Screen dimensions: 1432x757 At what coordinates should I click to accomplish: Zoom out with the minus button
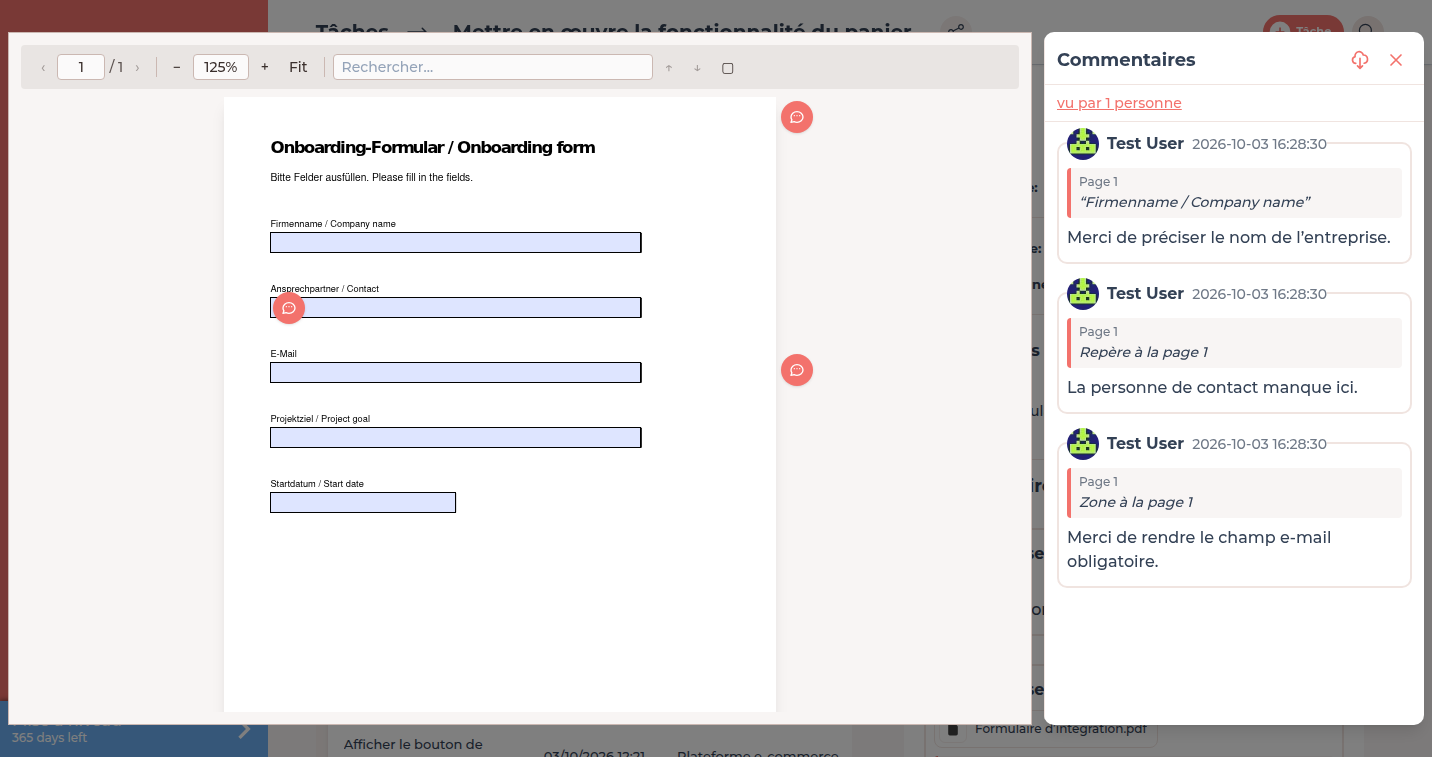pos(177,67)
